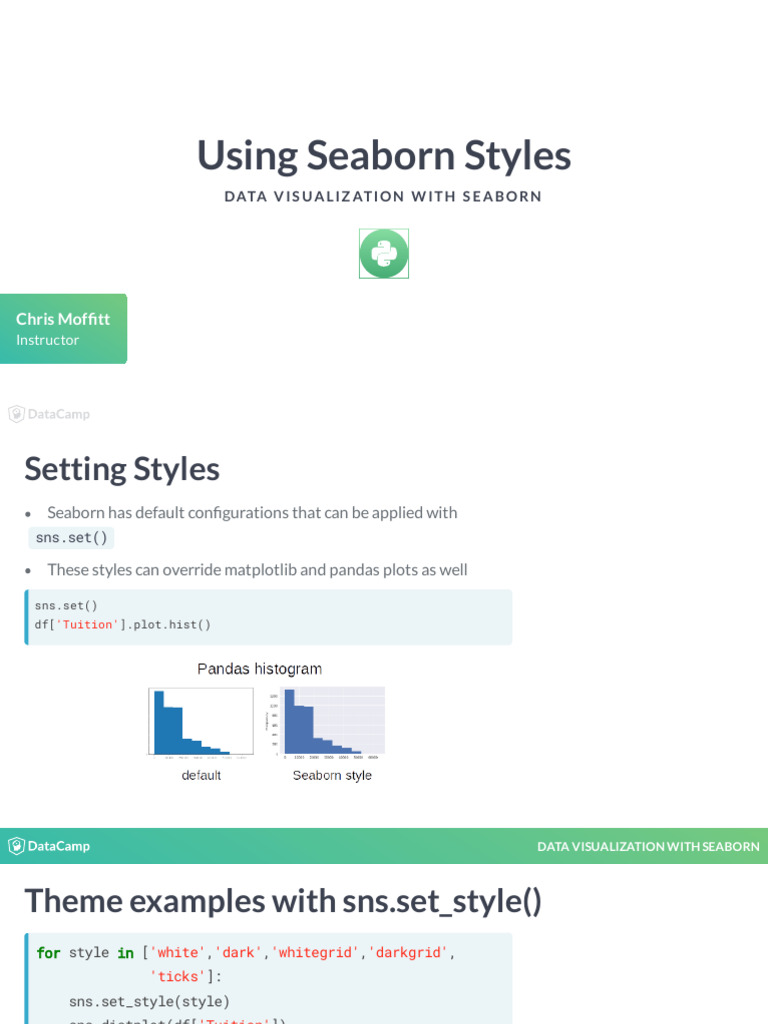Select the 'Setting Styles' heading
The image size is (768, 1024).
click(122, 469)
